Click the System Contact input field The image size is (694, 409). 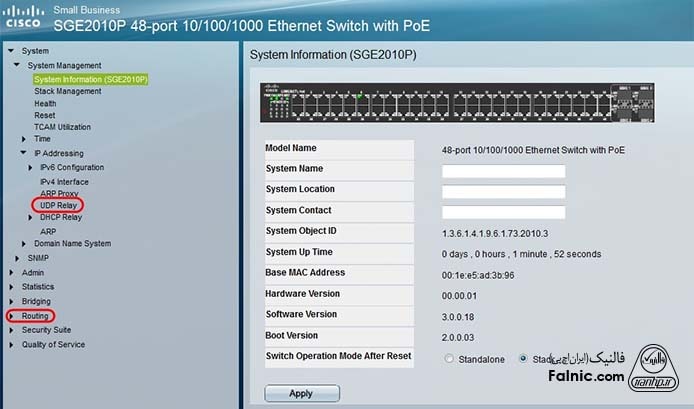pos(503,212)
